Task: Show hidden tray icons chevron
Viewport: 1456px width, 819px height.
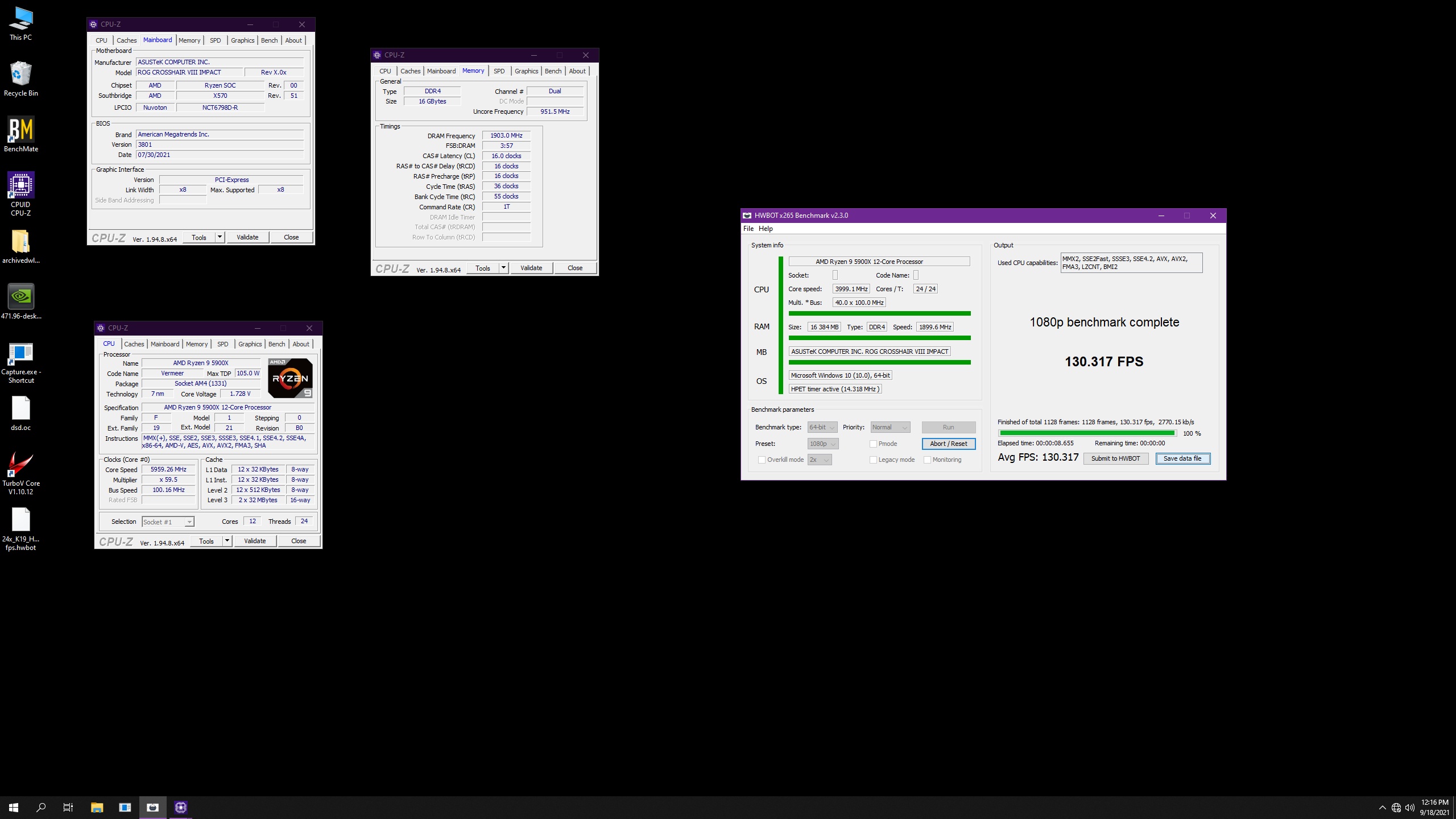Action: 1382,808
